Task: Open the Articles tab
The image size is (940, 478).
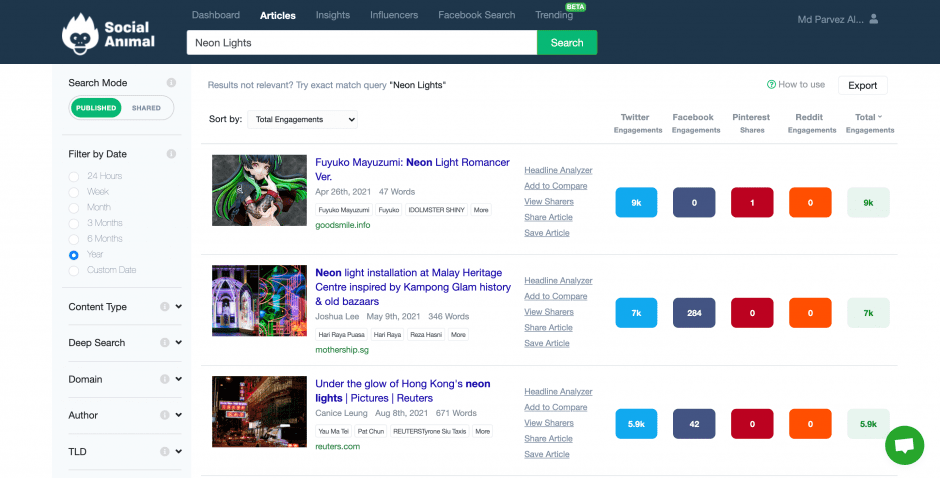Action: 278,16
